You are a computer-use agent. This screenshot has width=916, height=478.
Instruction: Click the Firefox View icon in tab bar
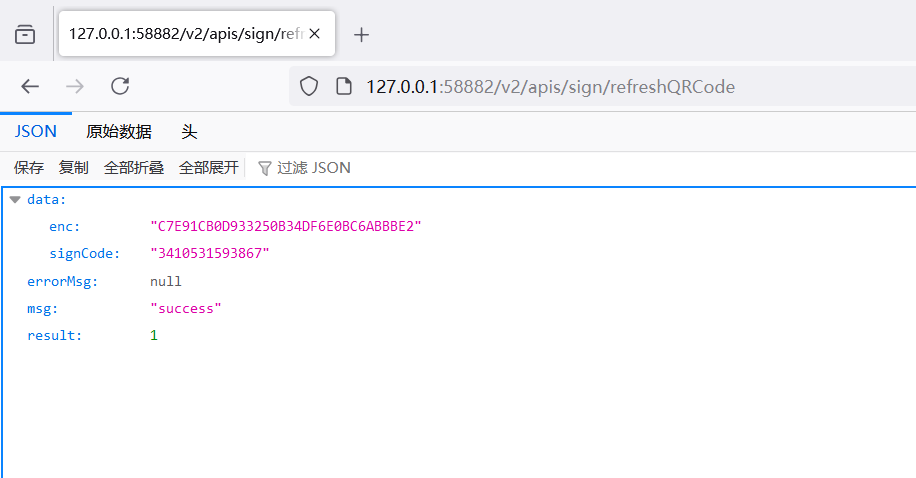coord(25,34)
